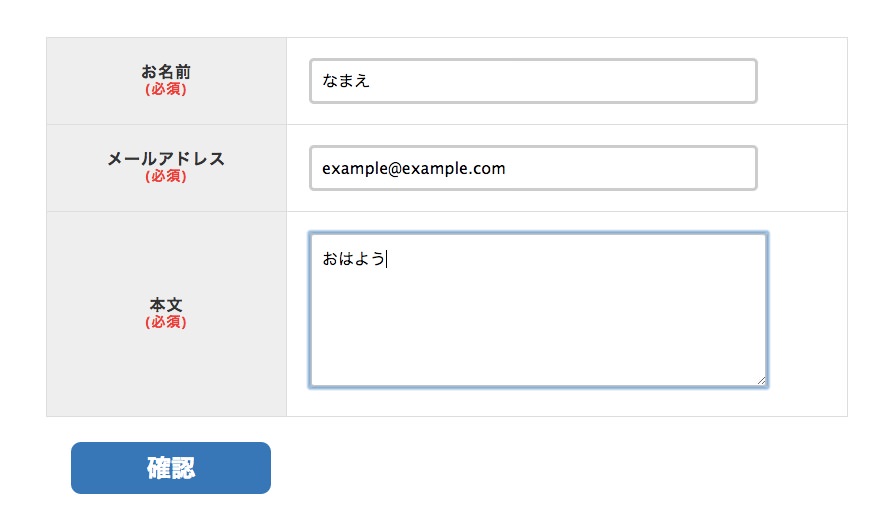Place cursor on the なまえ text

click(345, 81)
